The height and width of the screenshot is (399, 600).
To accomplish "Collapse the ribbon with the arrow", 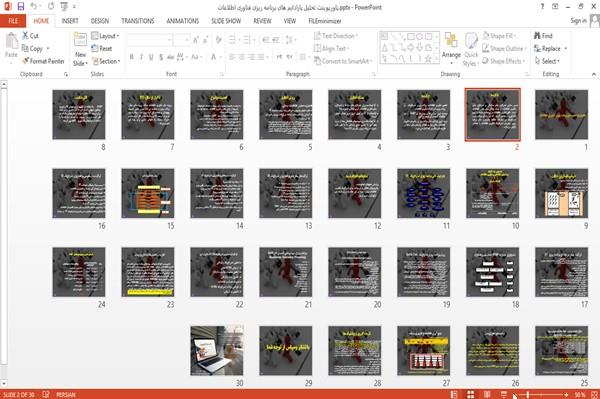I will (593, 74).
